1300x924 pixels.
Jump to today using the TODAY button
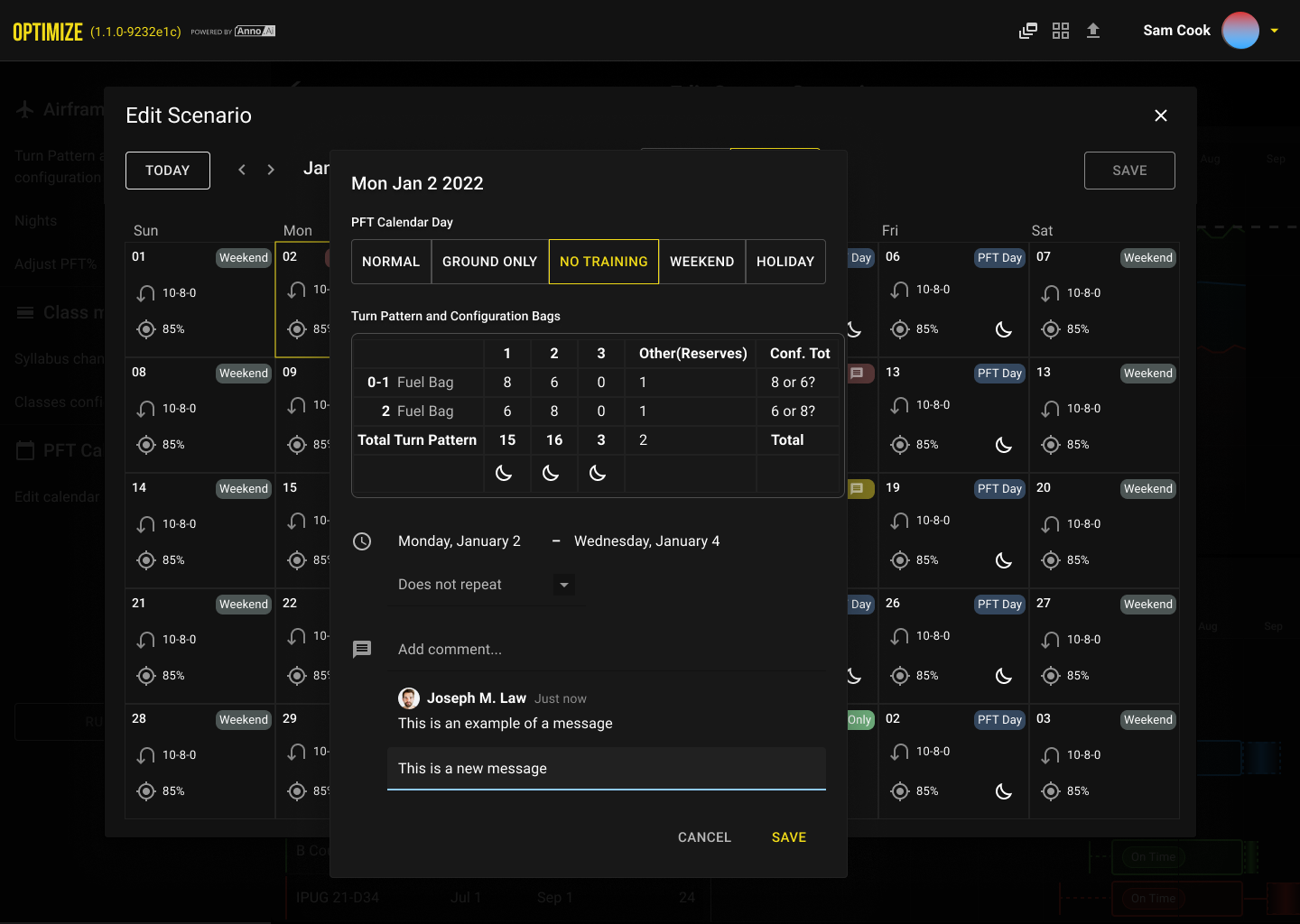click(168, 170)
